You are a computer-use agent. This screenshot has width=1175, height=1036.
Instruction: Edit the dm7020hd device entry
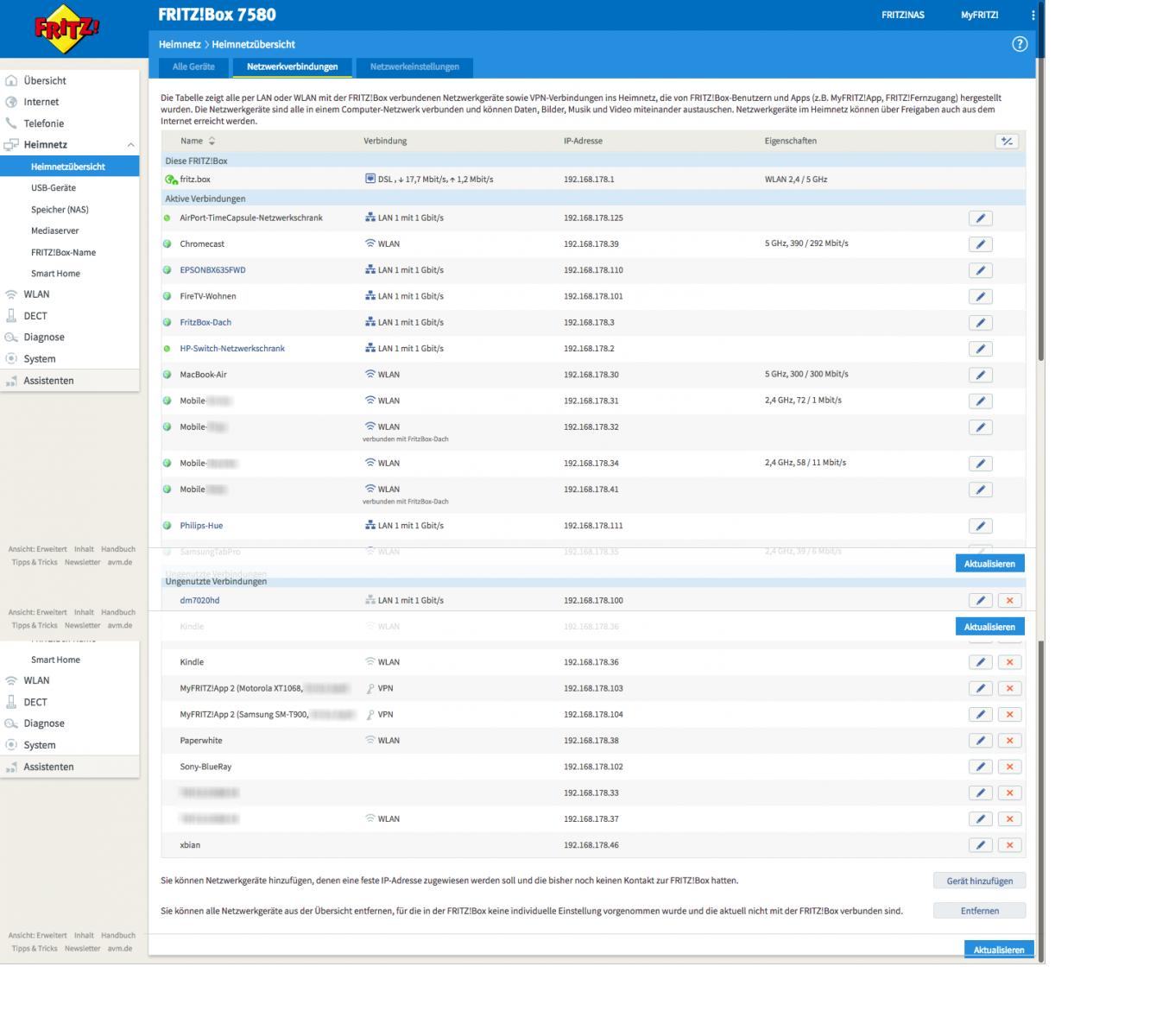coord(980,601)
